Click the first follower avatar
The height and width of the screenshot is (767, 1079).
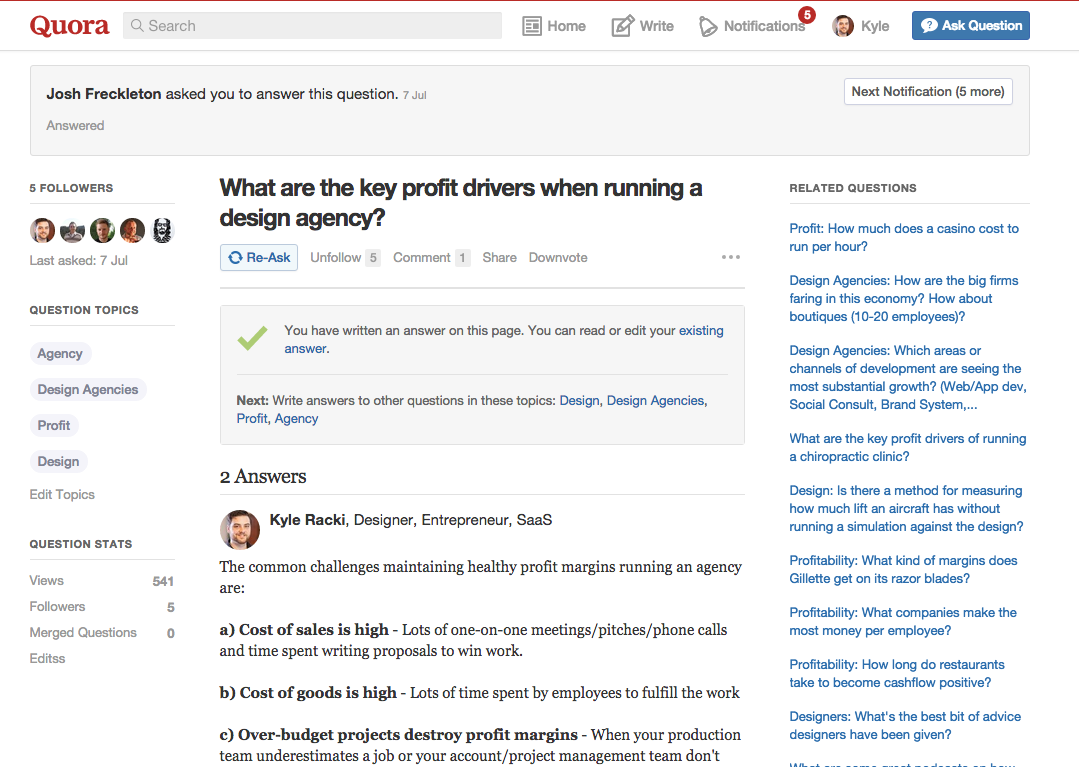(42, 230)
